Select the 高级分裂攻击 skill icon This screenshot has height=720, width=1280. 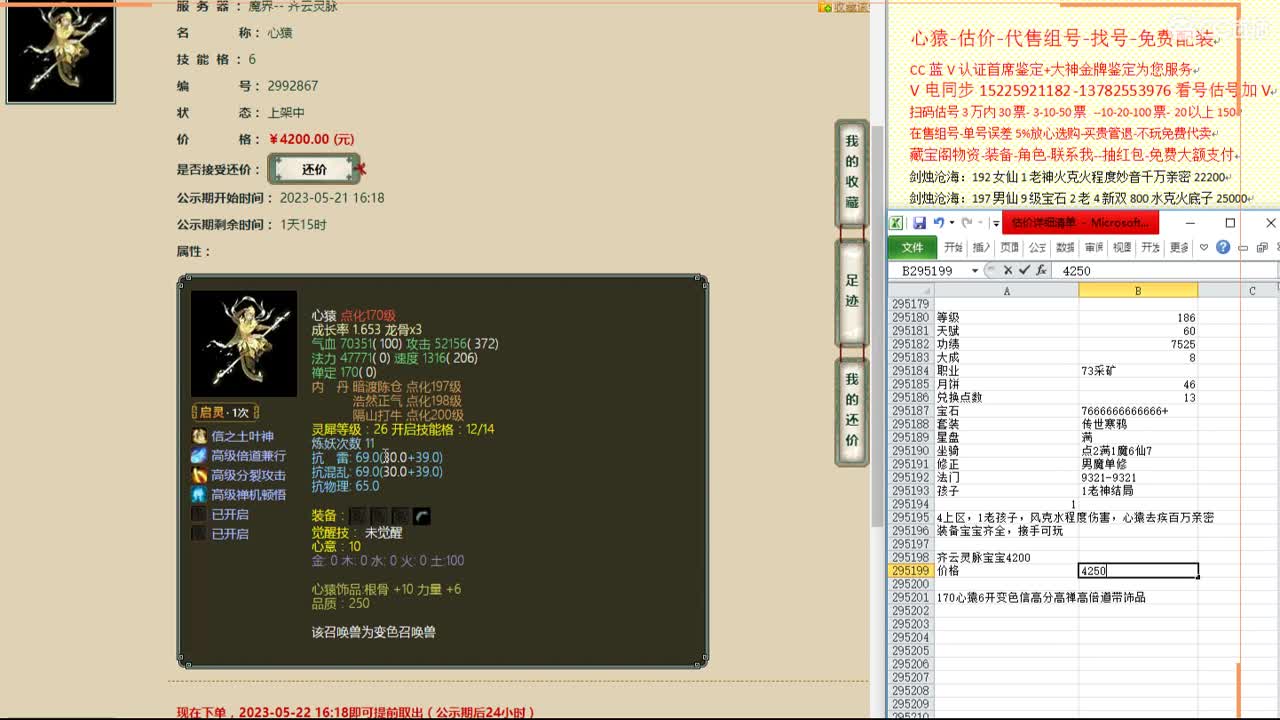click(199, 475)
